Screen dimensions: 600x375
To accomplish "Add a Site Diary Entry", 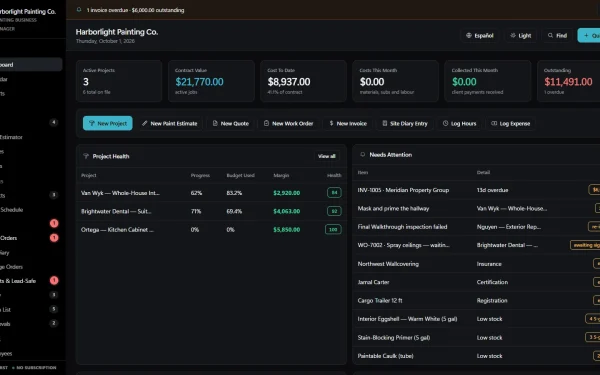I will click(x=405, y=123).
